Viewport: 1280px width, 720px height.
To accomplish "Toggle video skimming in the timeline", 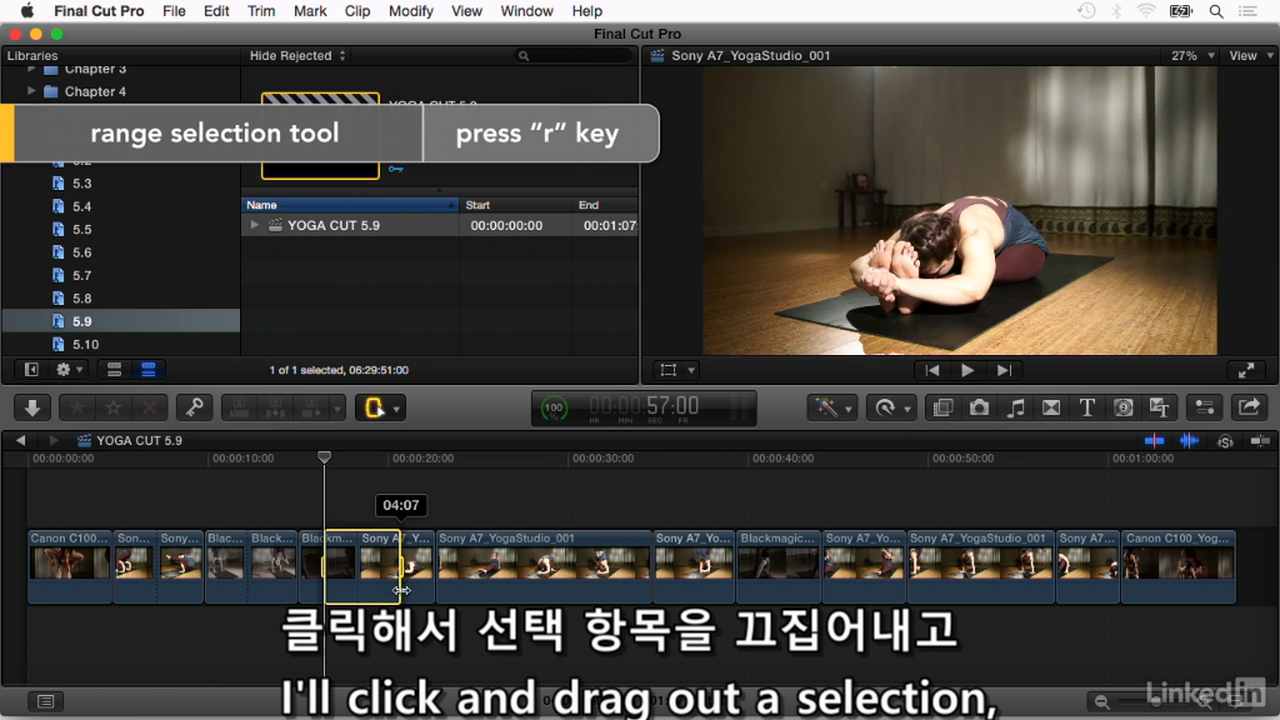I will click(x=1155, y=440).
